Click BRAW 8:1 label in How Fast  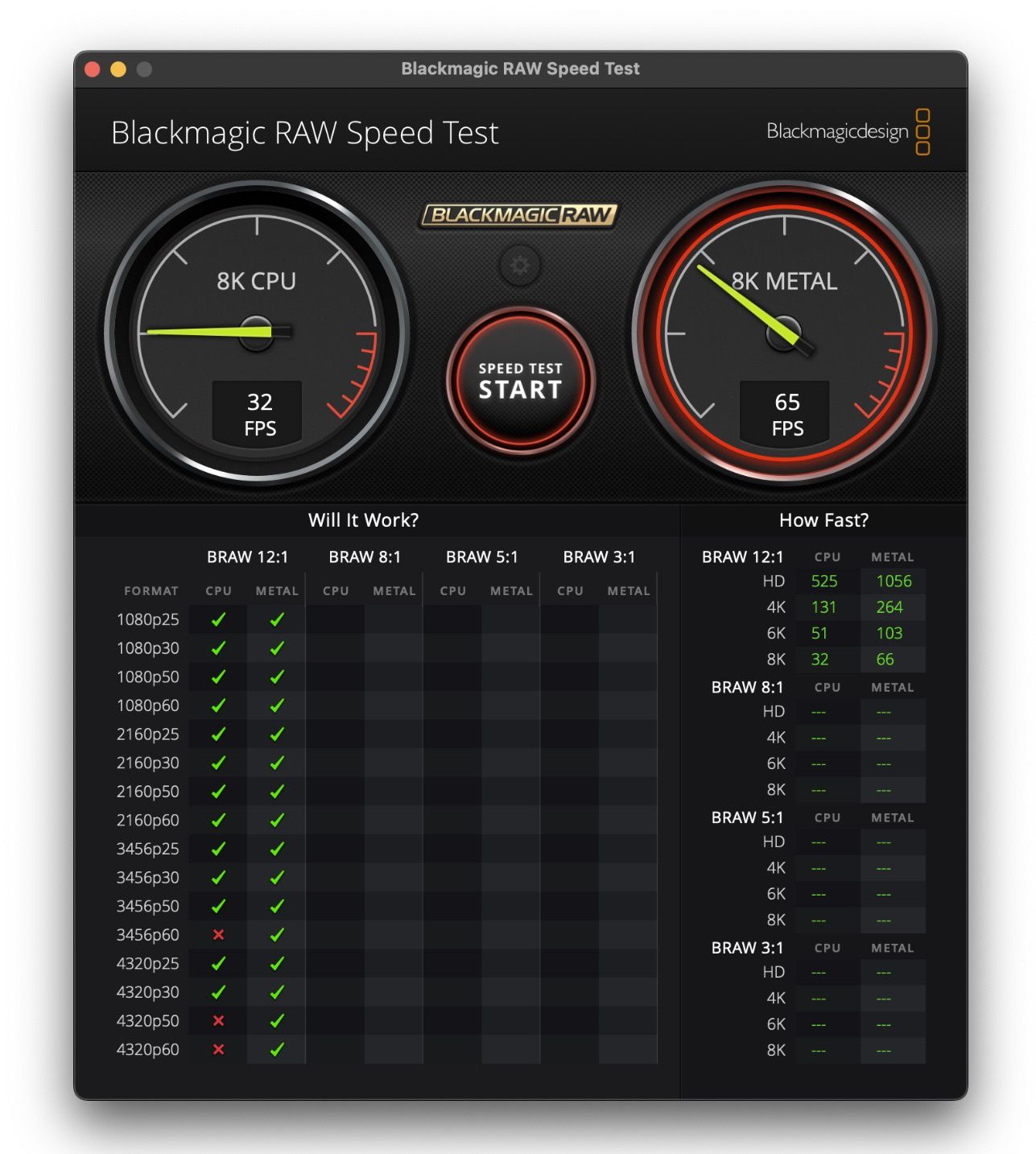coord(747,688)
